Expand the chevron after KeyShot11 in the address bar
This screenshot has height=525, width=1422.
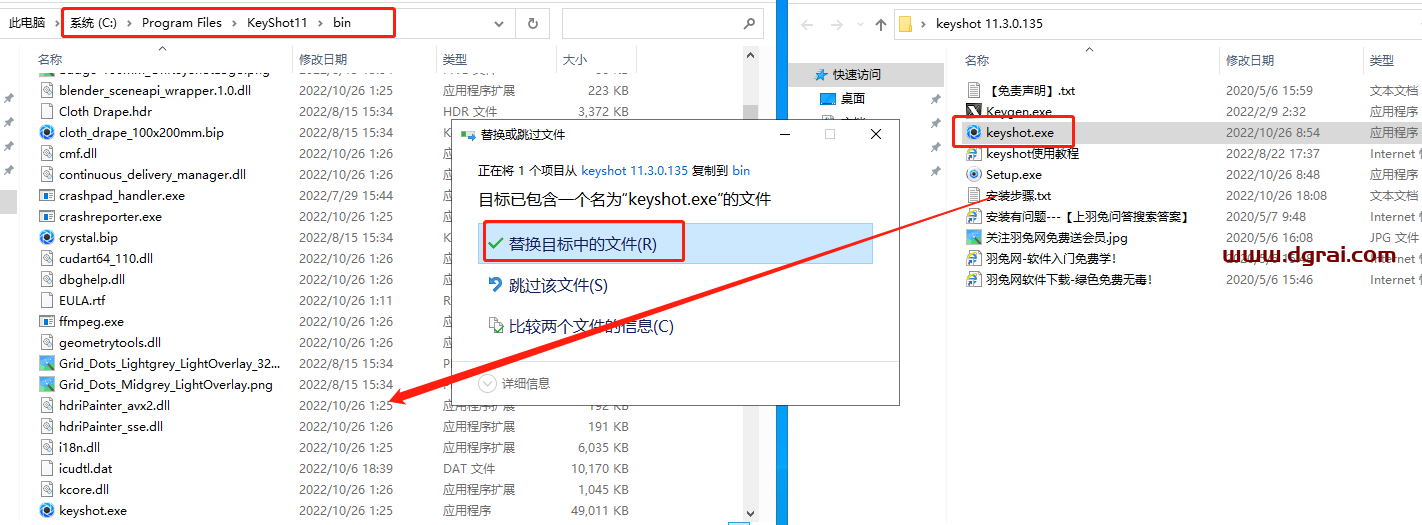321,22
